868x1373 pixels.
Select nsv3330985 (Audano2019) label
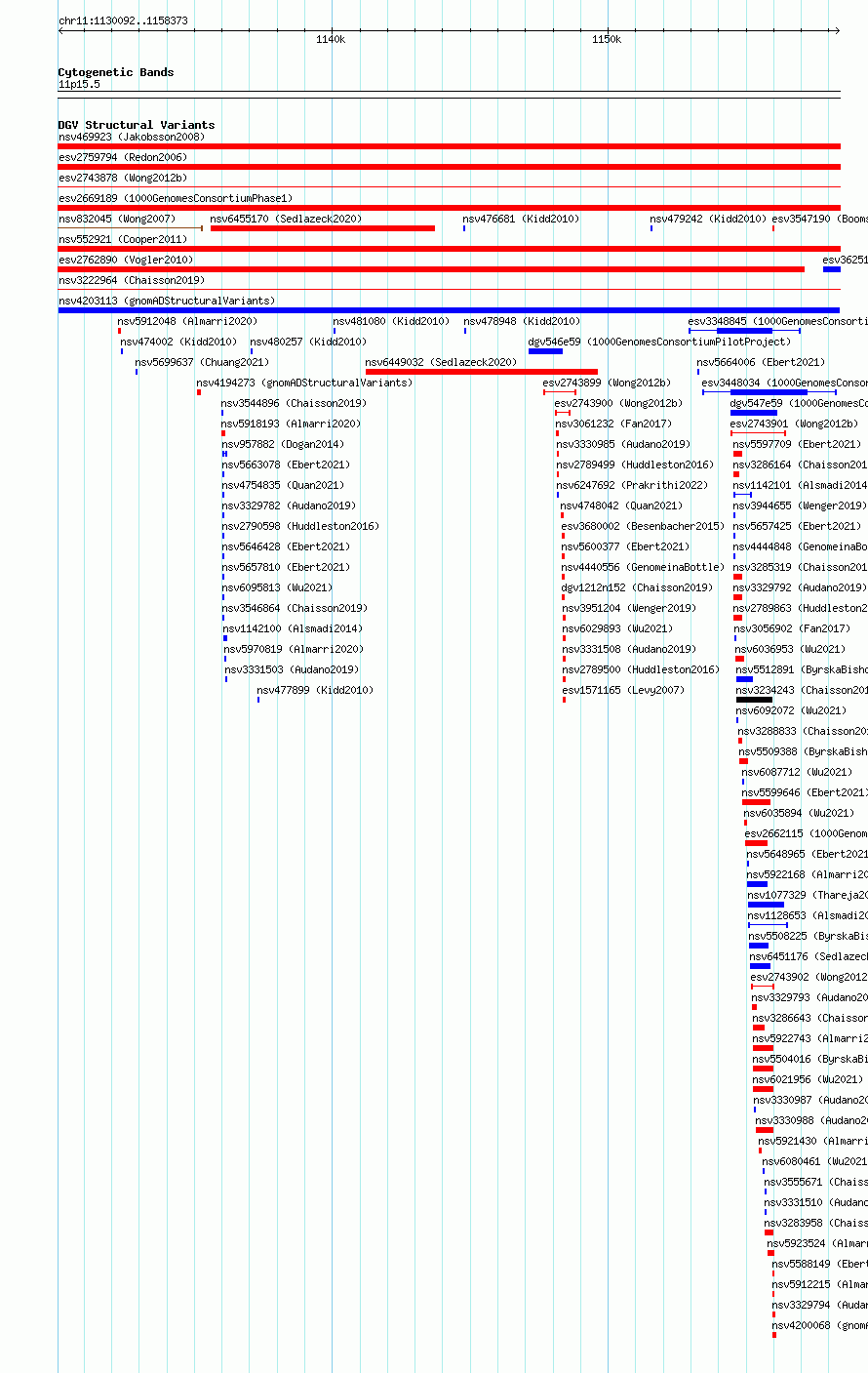pyautogui.click(x=623, y=444)
